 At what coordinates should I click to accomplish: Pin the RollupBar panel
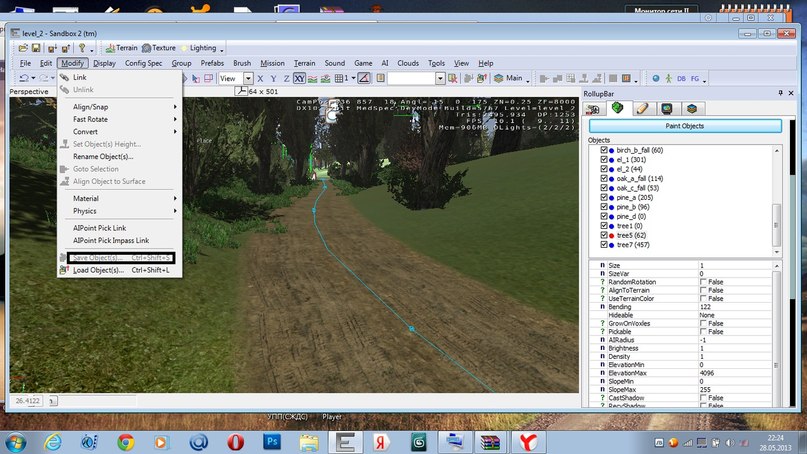pos(780,93)
